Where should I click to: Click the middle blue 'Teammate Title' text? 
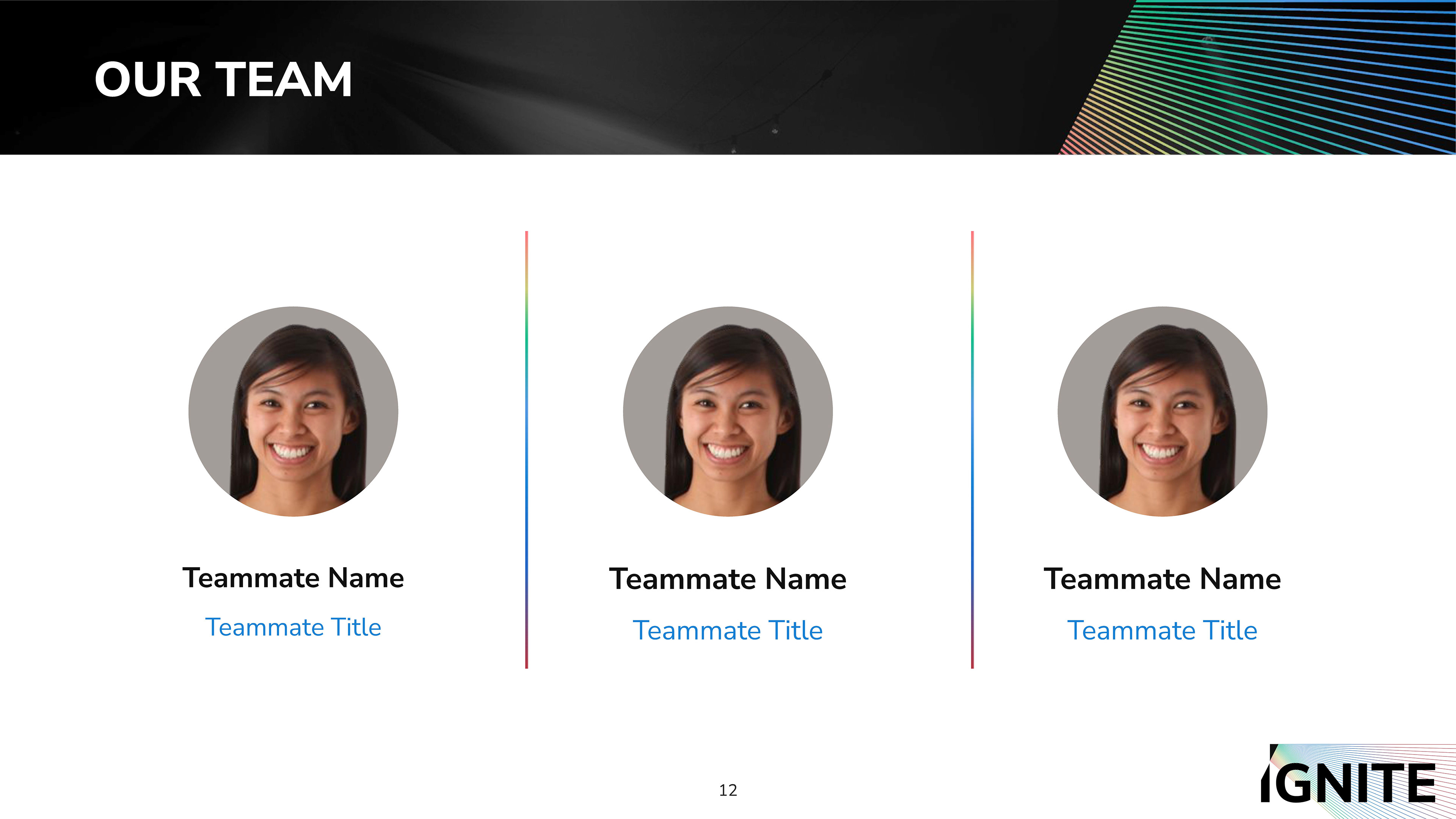(x=728, y=630)
